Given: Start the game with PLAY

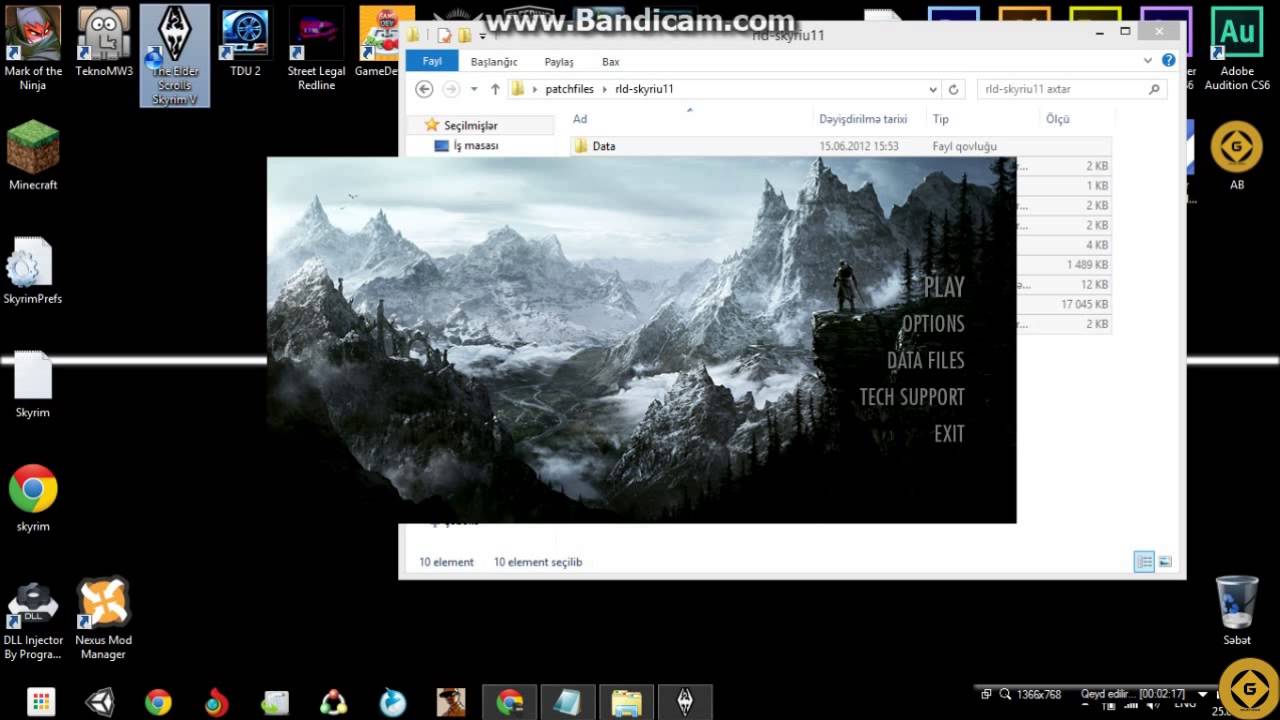Looking at the screenshot, I should point(943,287).
